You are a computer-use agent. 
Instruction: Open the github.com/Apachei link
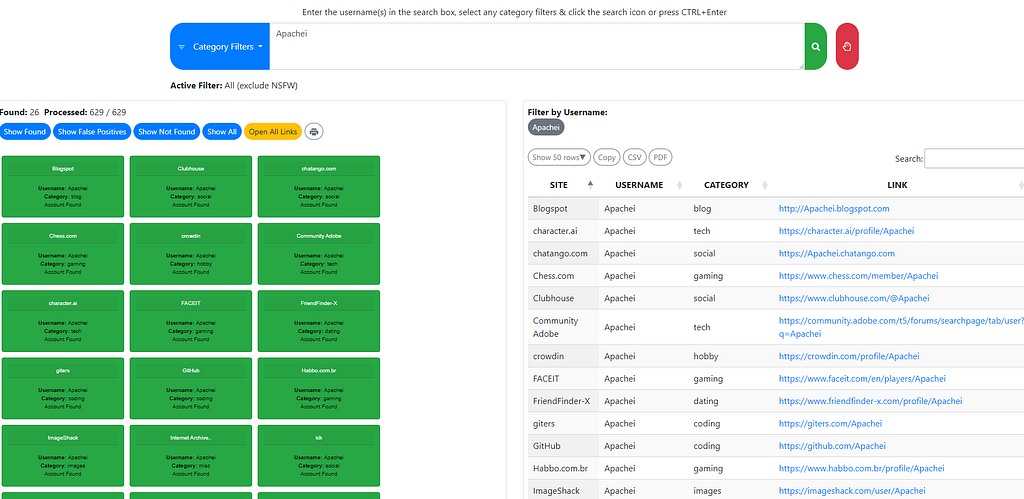[832, 445]
